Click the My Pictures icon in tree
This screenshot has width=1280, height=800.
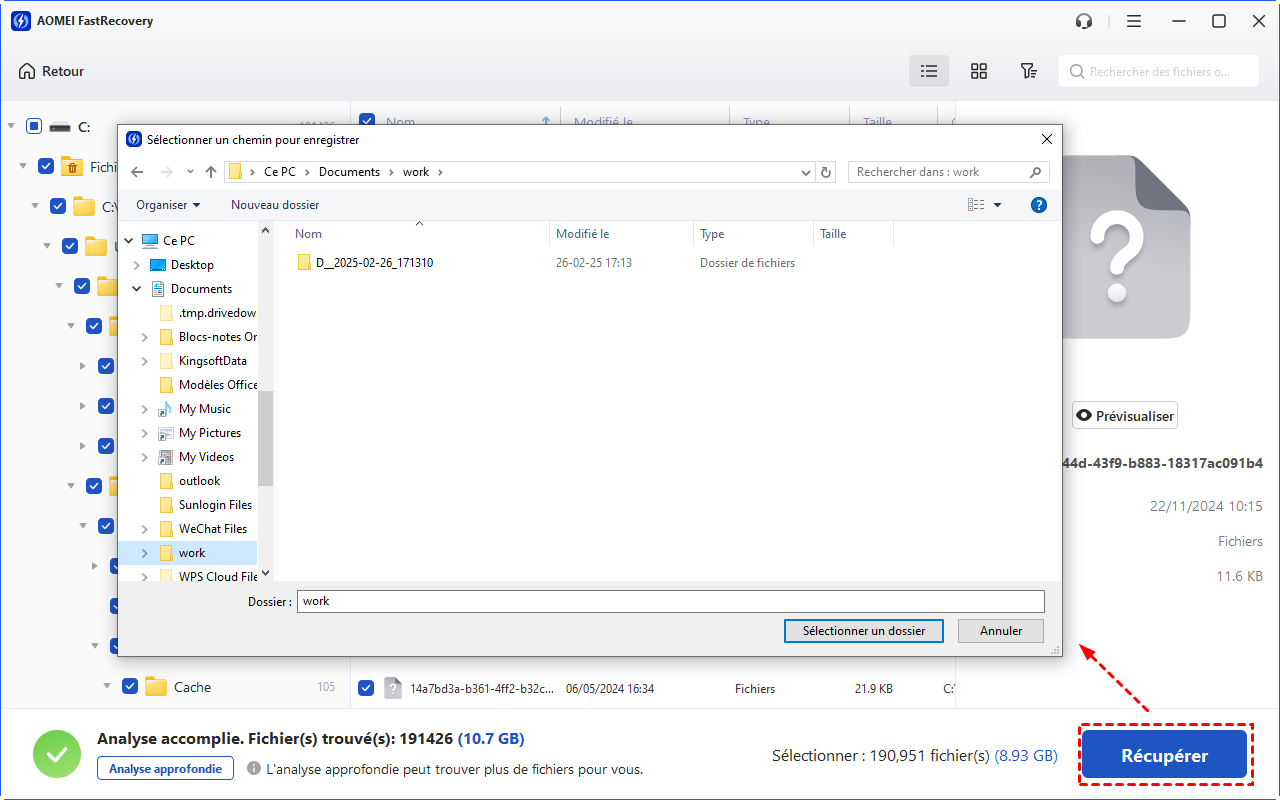[166, 433]
